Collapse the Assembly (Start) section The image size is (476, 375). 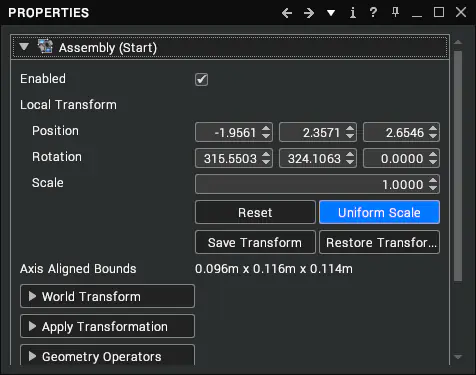24,47
